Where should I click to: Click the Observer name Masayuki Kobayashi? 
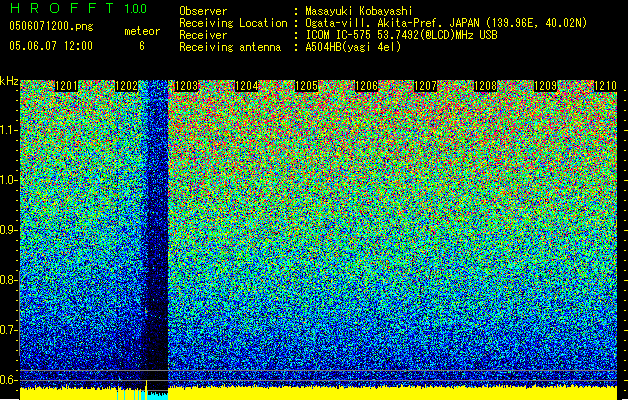pyautogui.click(x=358, y=11)
